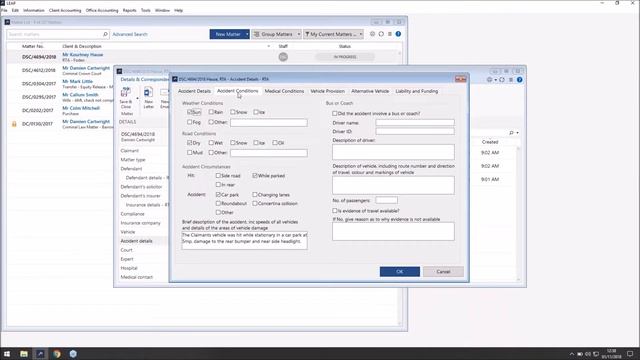The width and height of the screenshot is (640, 360).
Task: Check Roundabout accident option
Action: [x=218, y=203]
